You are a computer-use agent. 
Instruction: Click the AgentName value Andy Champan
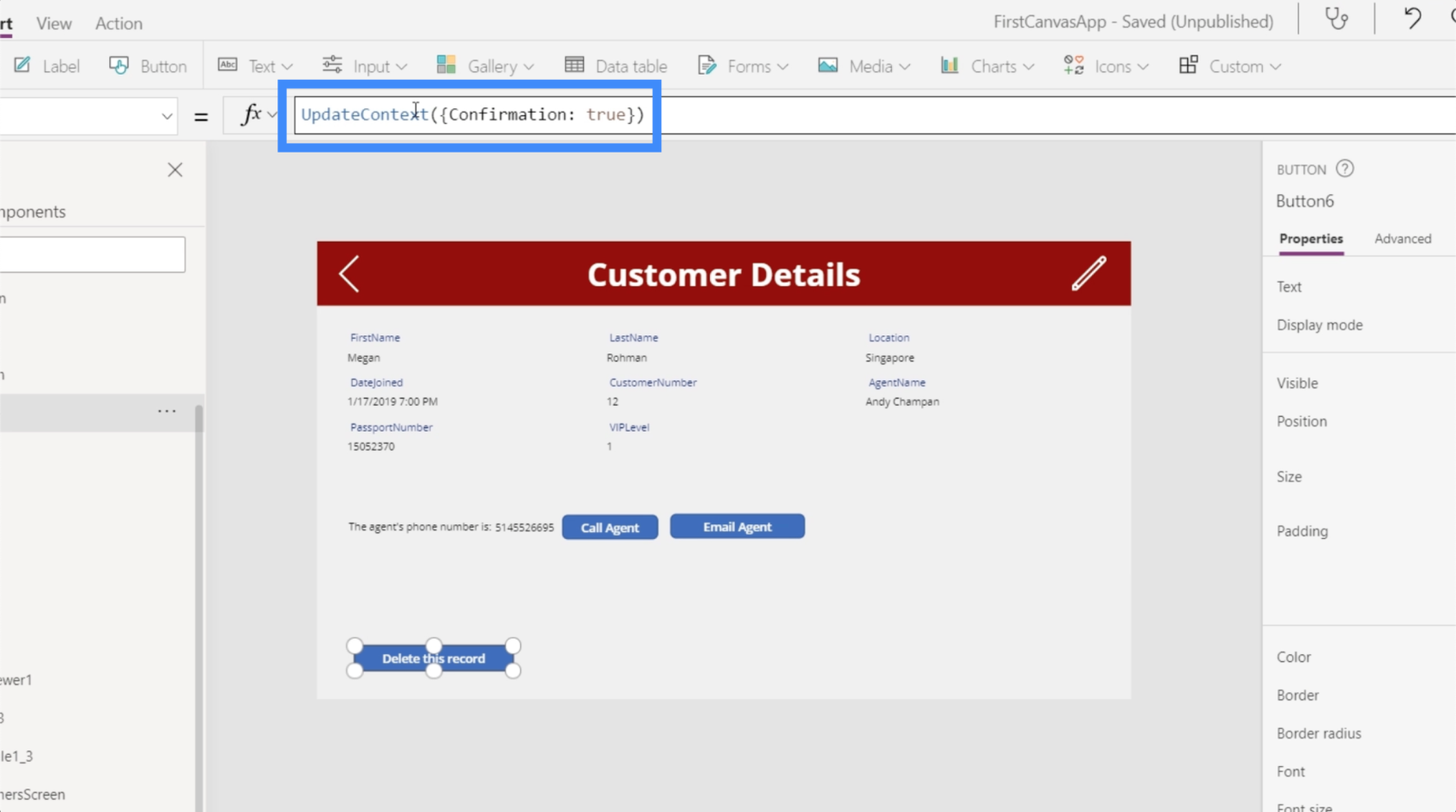[x=902, y=402]
